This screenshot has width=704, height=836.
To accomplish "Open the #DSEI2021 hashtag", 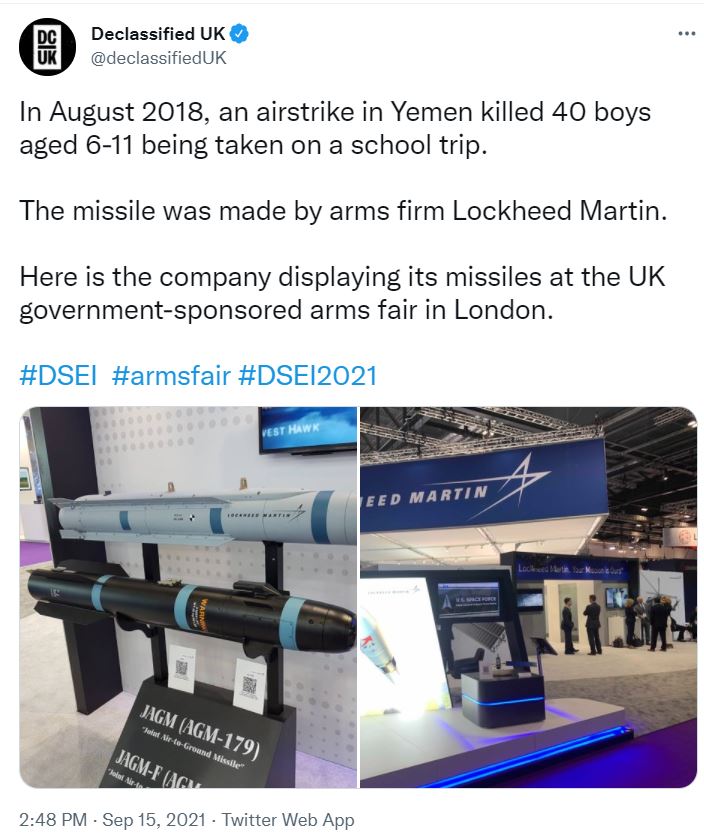I will [307, 375].
